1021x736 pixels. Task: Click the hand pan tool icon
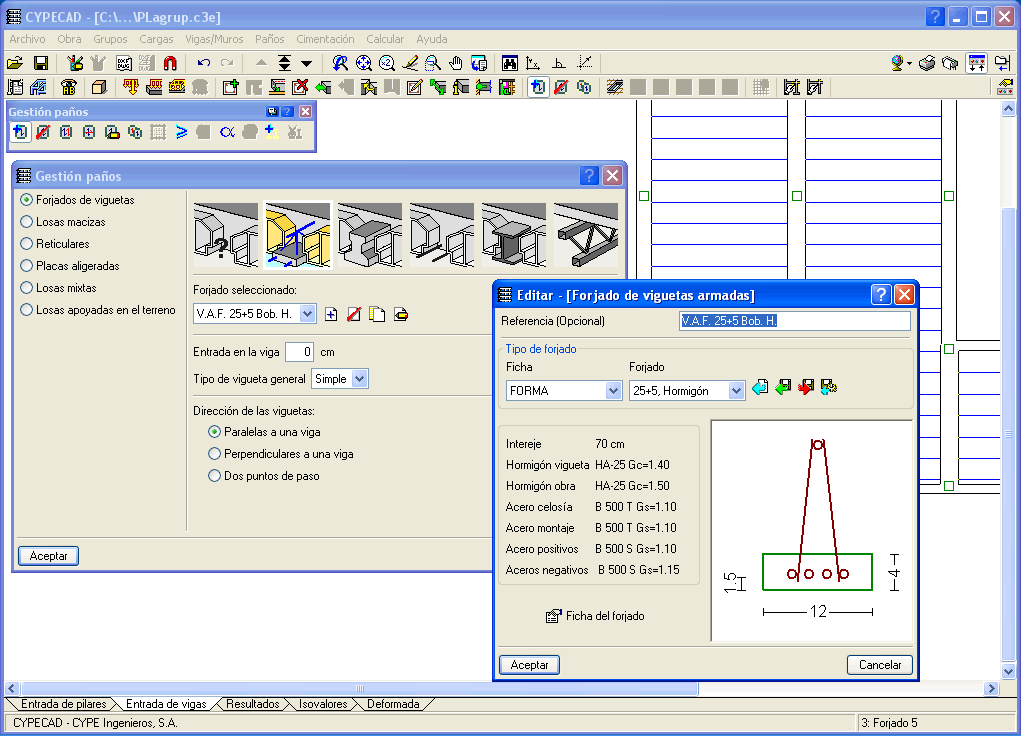tap(456, 63)
